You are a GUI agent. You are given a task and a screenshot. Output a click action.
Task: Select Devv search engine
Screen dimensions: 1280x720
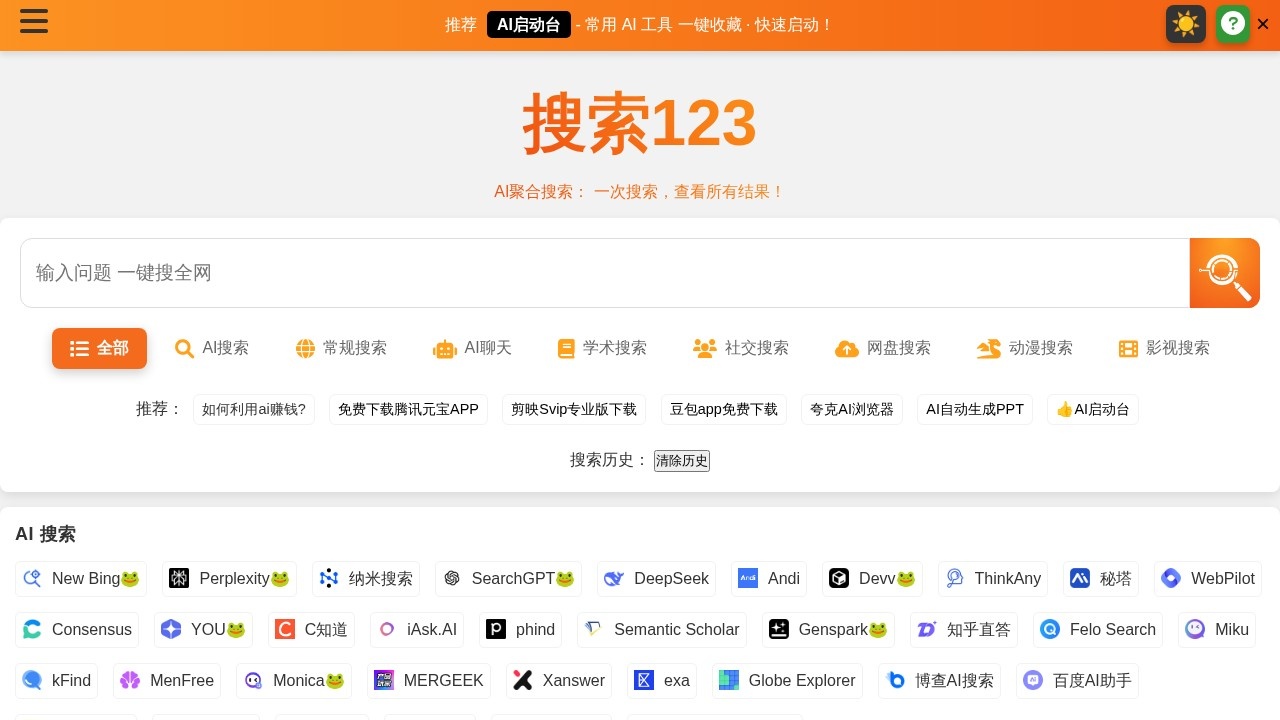872,578
